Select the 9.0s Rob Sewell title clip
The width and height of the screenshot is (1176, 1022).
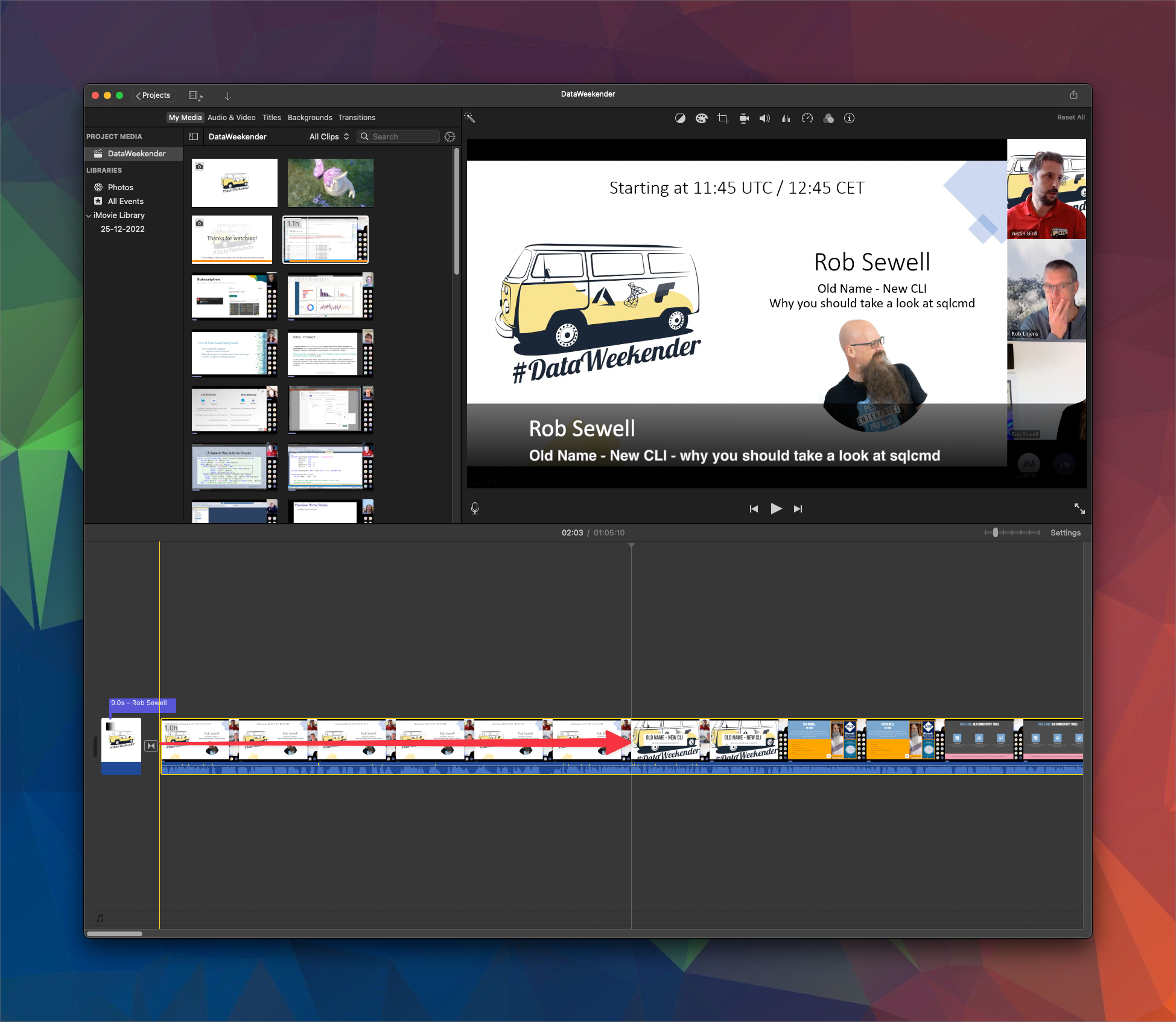coord(142,704)
